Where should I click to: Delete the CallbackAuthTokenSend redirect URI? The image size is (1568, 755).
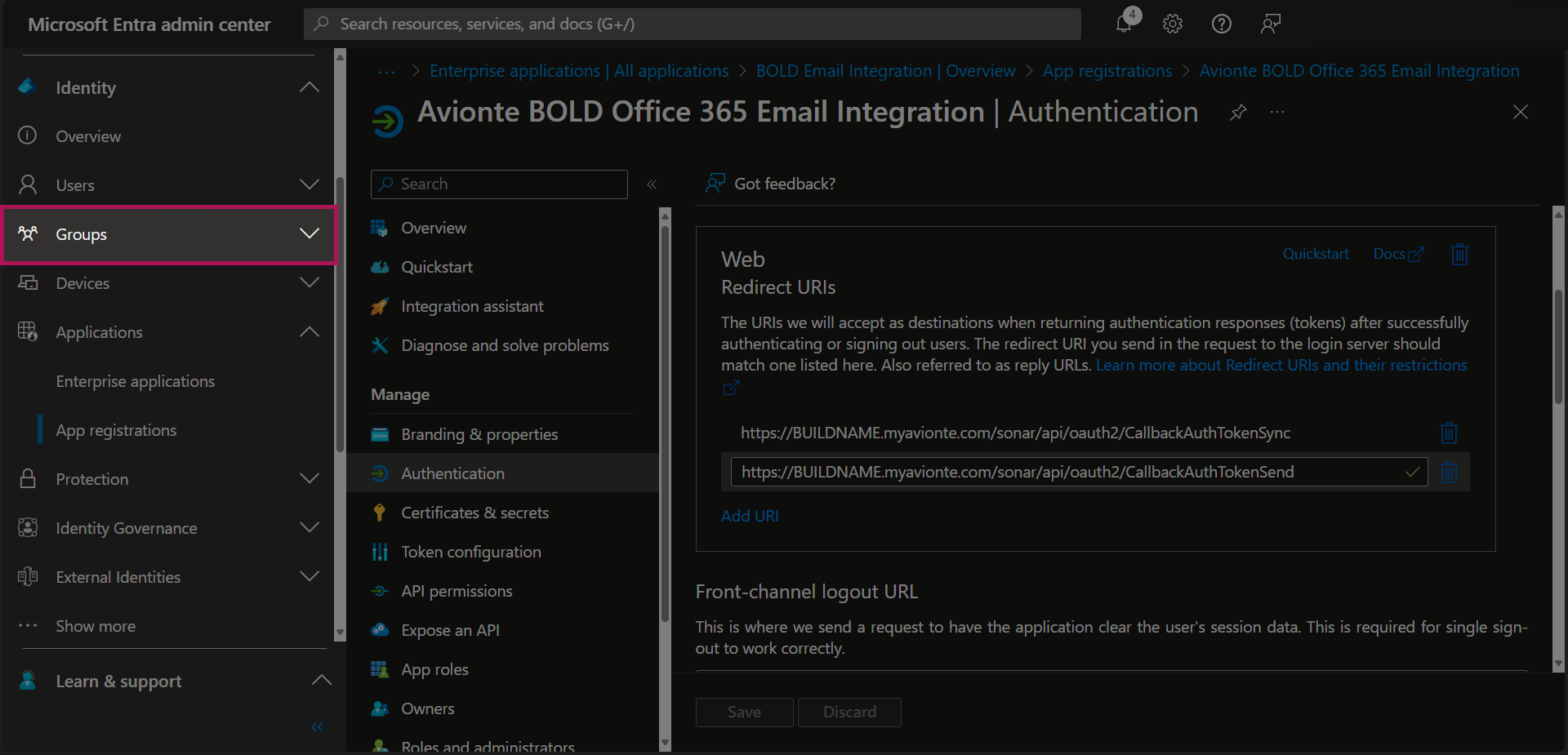(x=1449, y=472)
